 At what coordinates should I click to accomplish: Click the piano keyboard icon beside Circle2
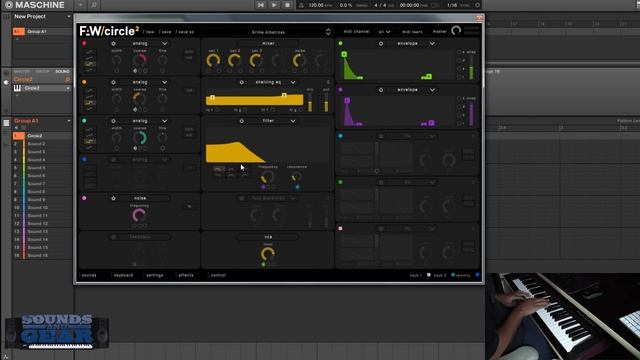17,88
